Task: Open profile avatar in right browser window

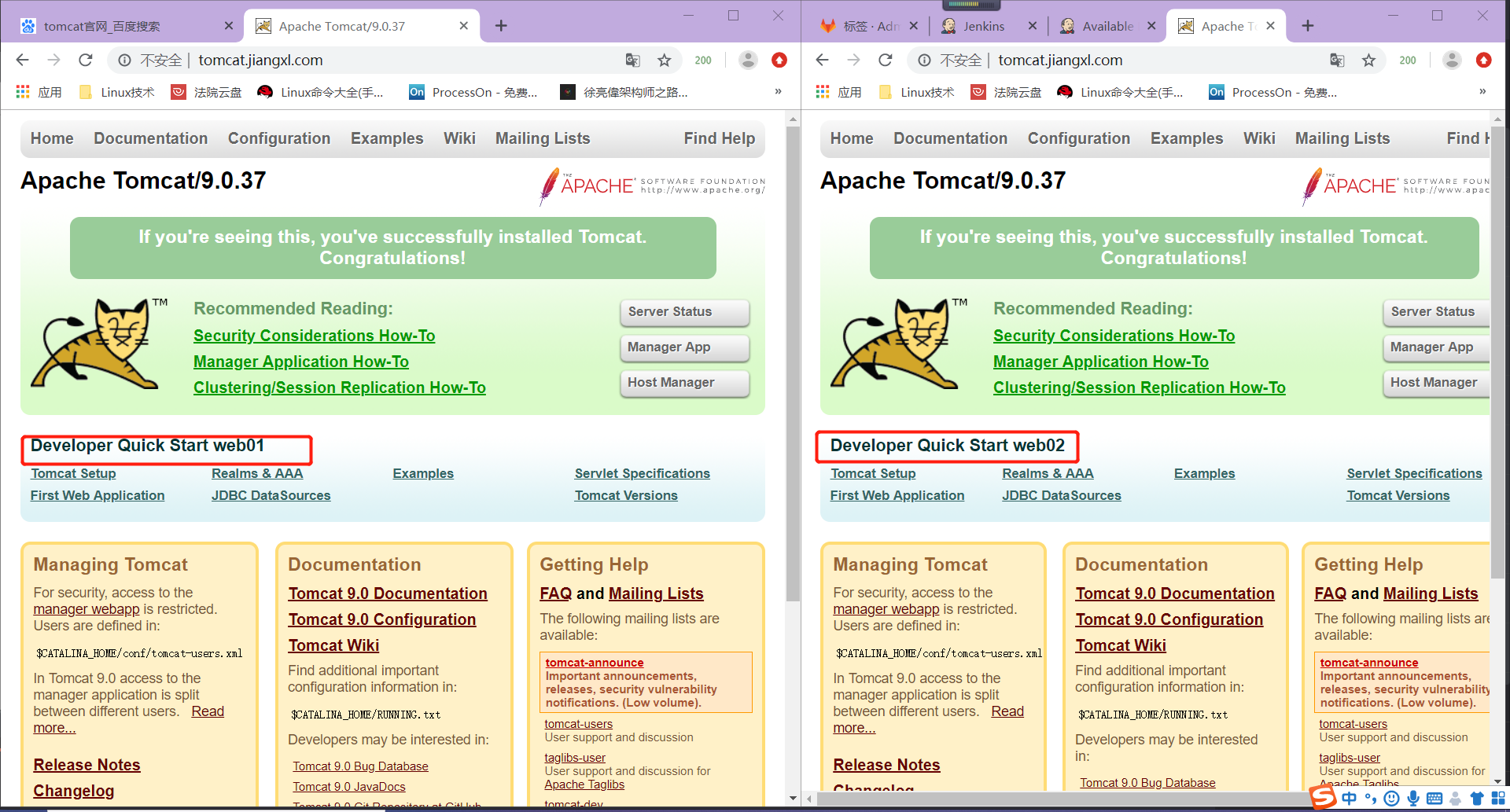Action: click(x=1453, y=60)
